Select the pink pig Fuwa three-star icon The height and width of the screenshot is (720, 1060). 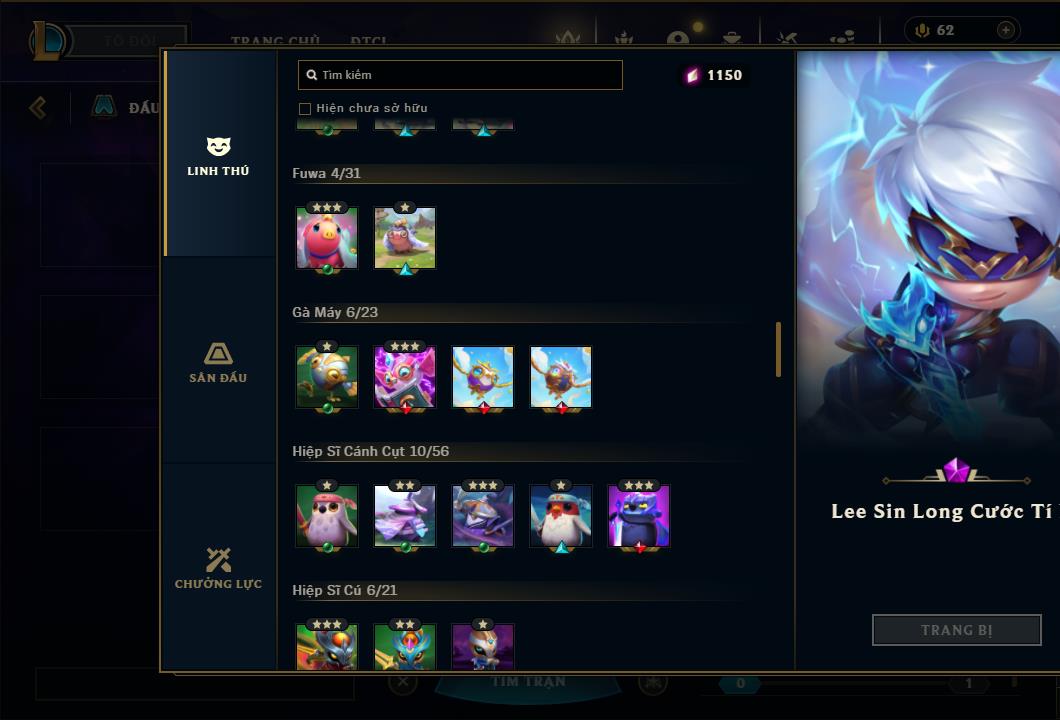tap(327, 238)
